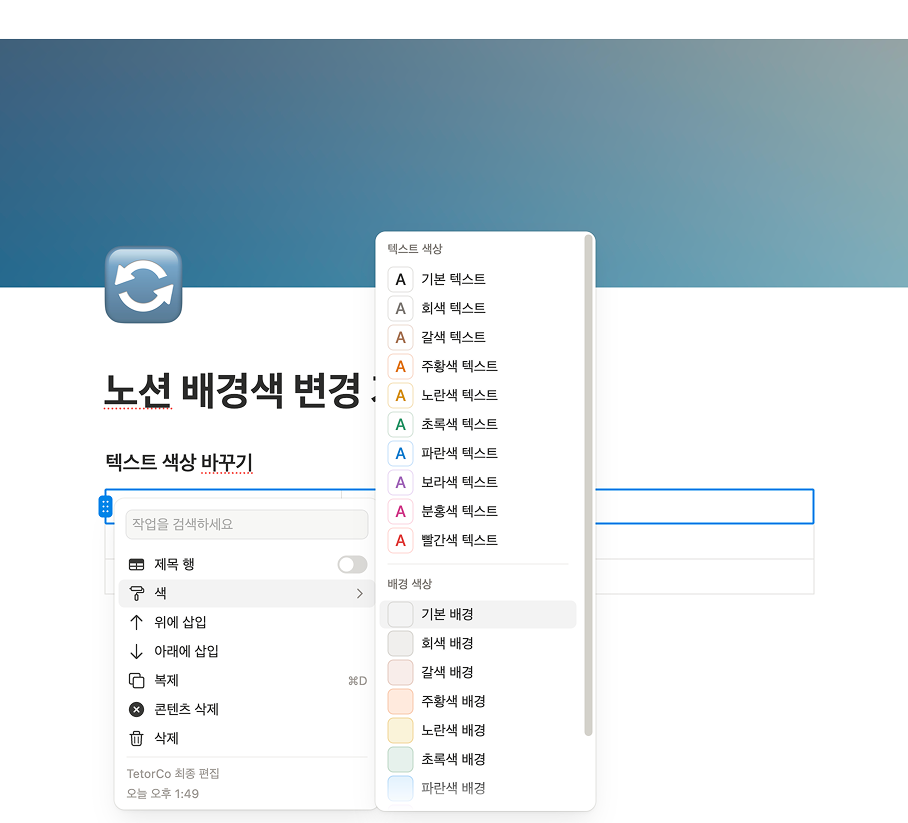Screen dimensions: 908x823
Task: Pick the 노란색 배경 swatch
Action: coord(400,730)
